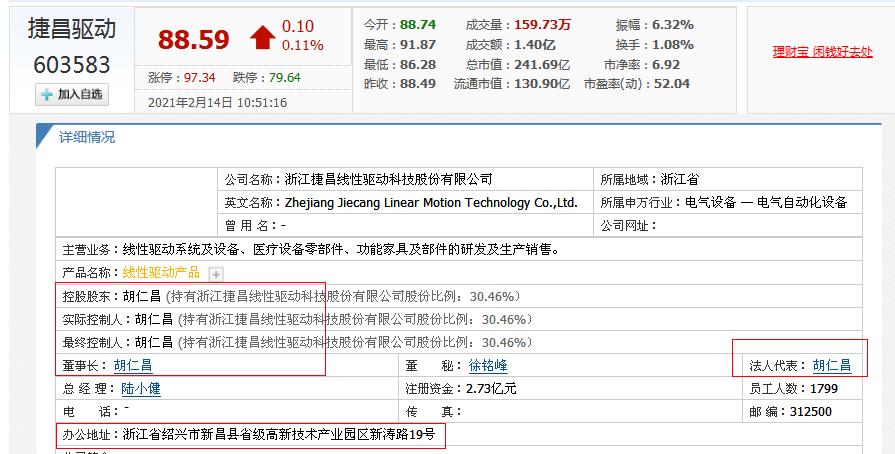Click the current price 88.59

(x=193, y=39)
